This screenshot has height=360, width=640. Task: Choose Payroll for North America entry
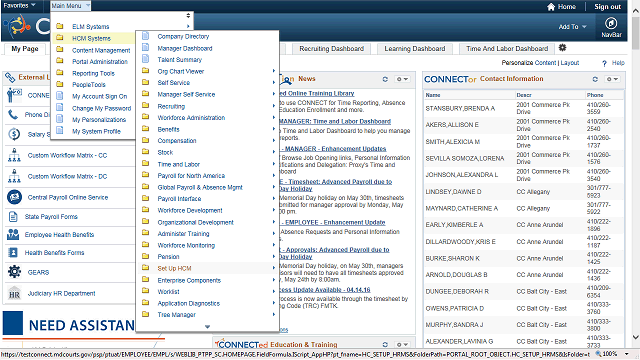pyautogui.click(x=191, y=176)
